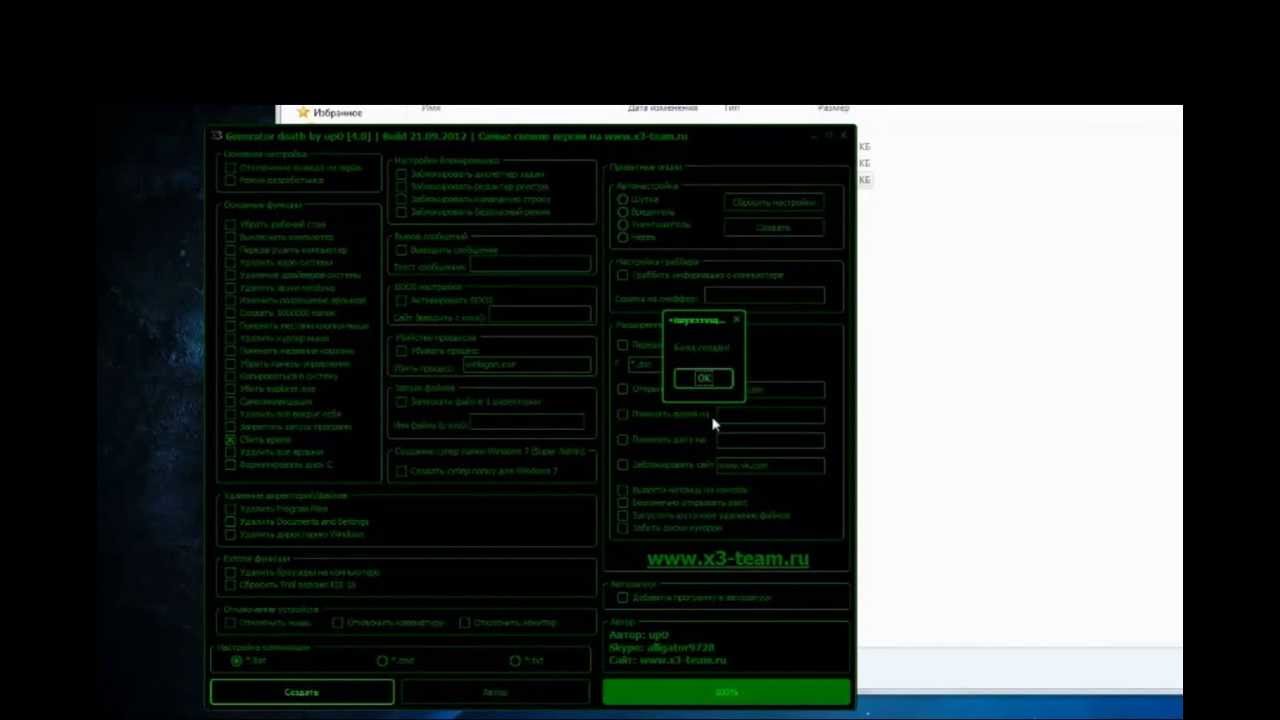Toggle the Выводить сообщение checkbox
The image size is (1280, 720).
tap(402, 250)
